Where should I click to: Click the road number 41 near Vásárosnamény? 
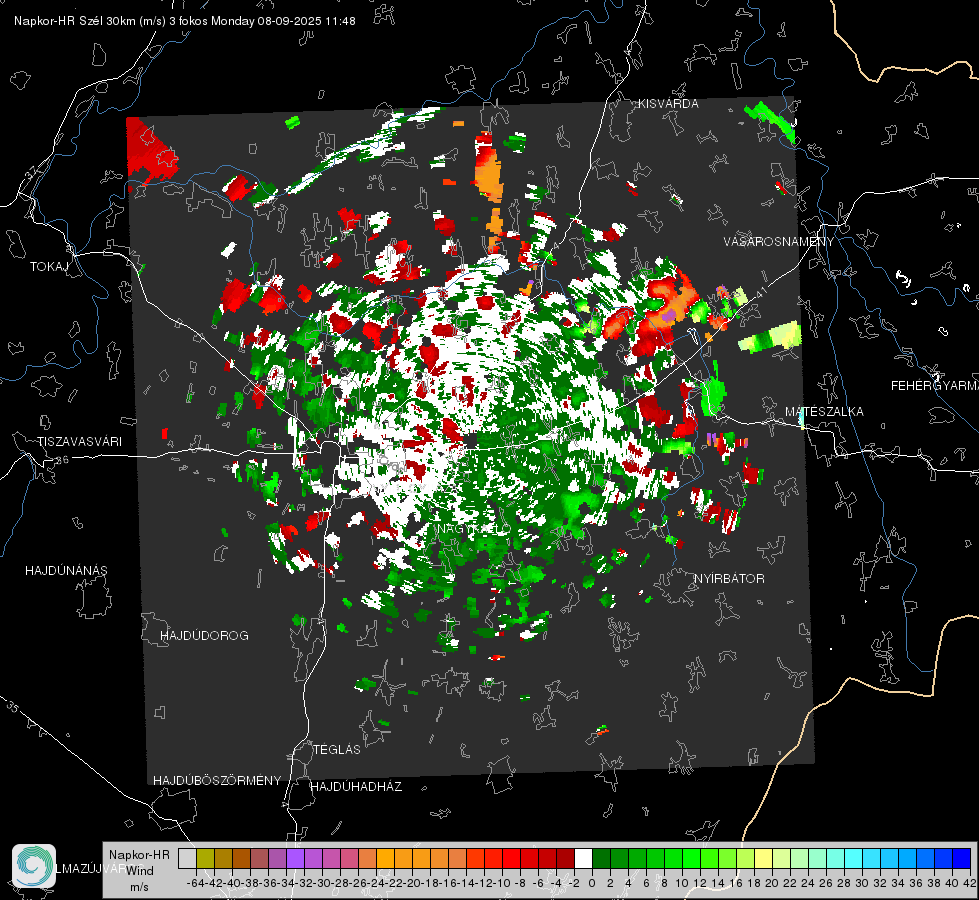click(760, 294)
